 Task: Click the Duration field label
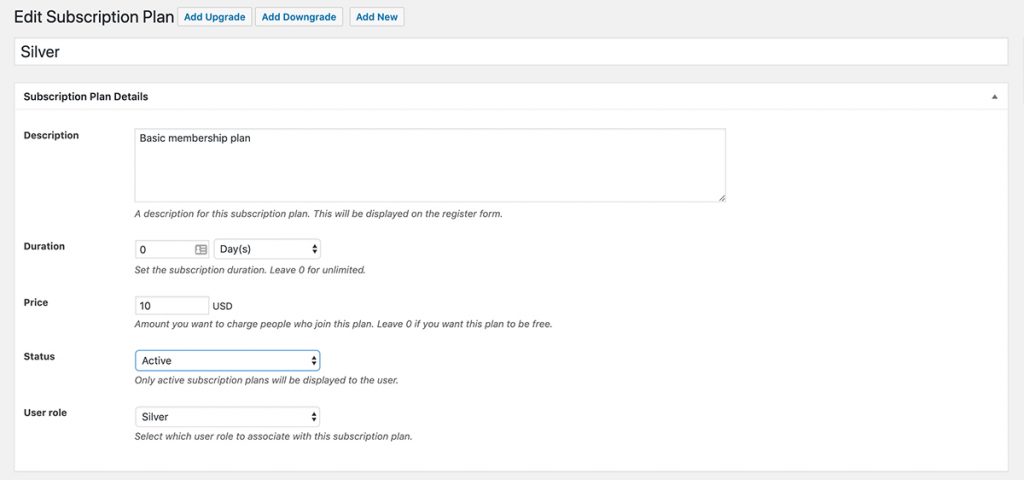click(44, 246)
